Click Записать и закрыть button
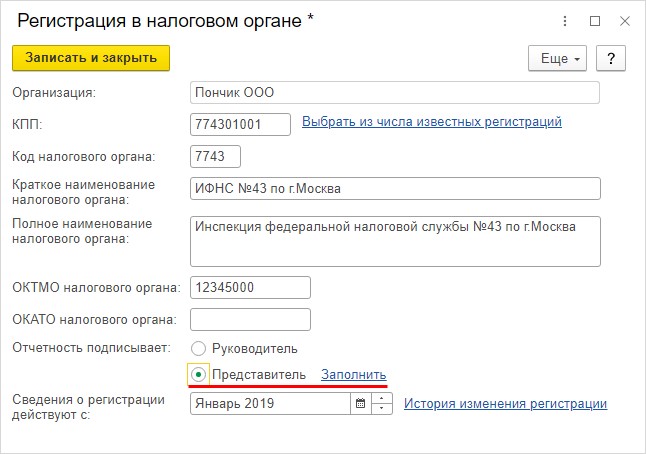646x454 pixels. (91, 58)
